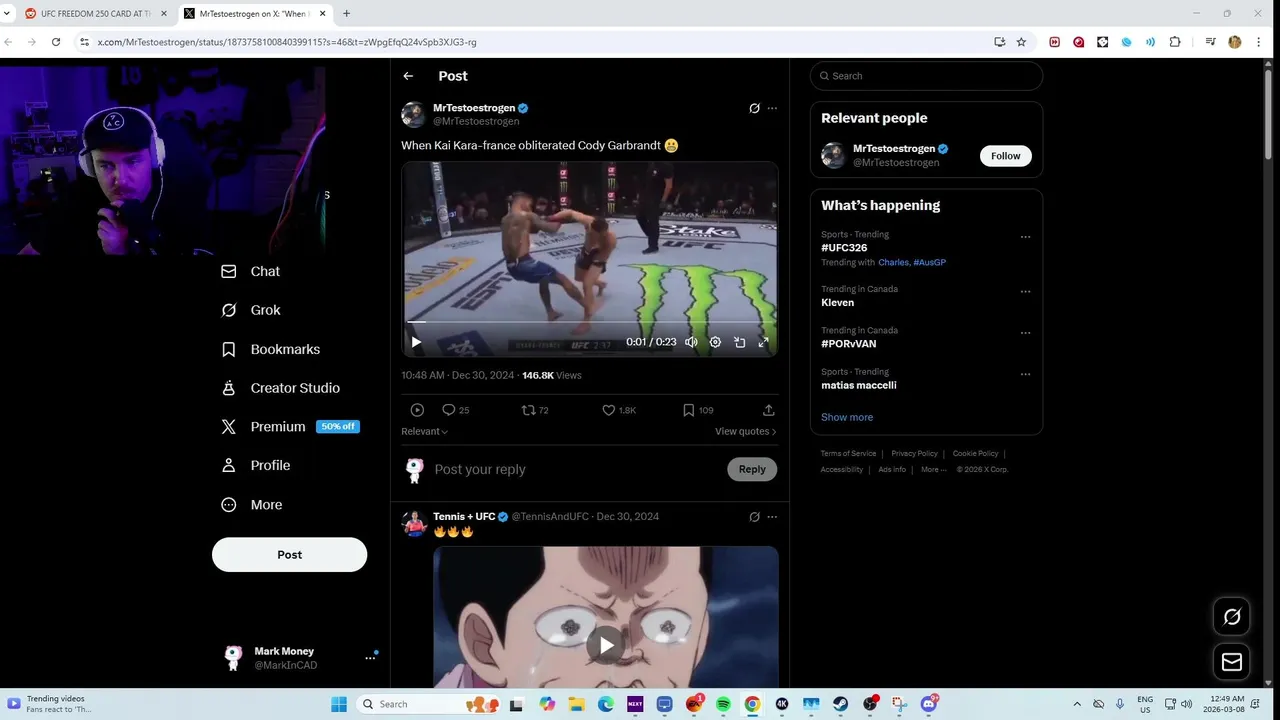Screen dimensions: 1280x720
Task: Open Privacy Policy link
Action: [914, 454]
